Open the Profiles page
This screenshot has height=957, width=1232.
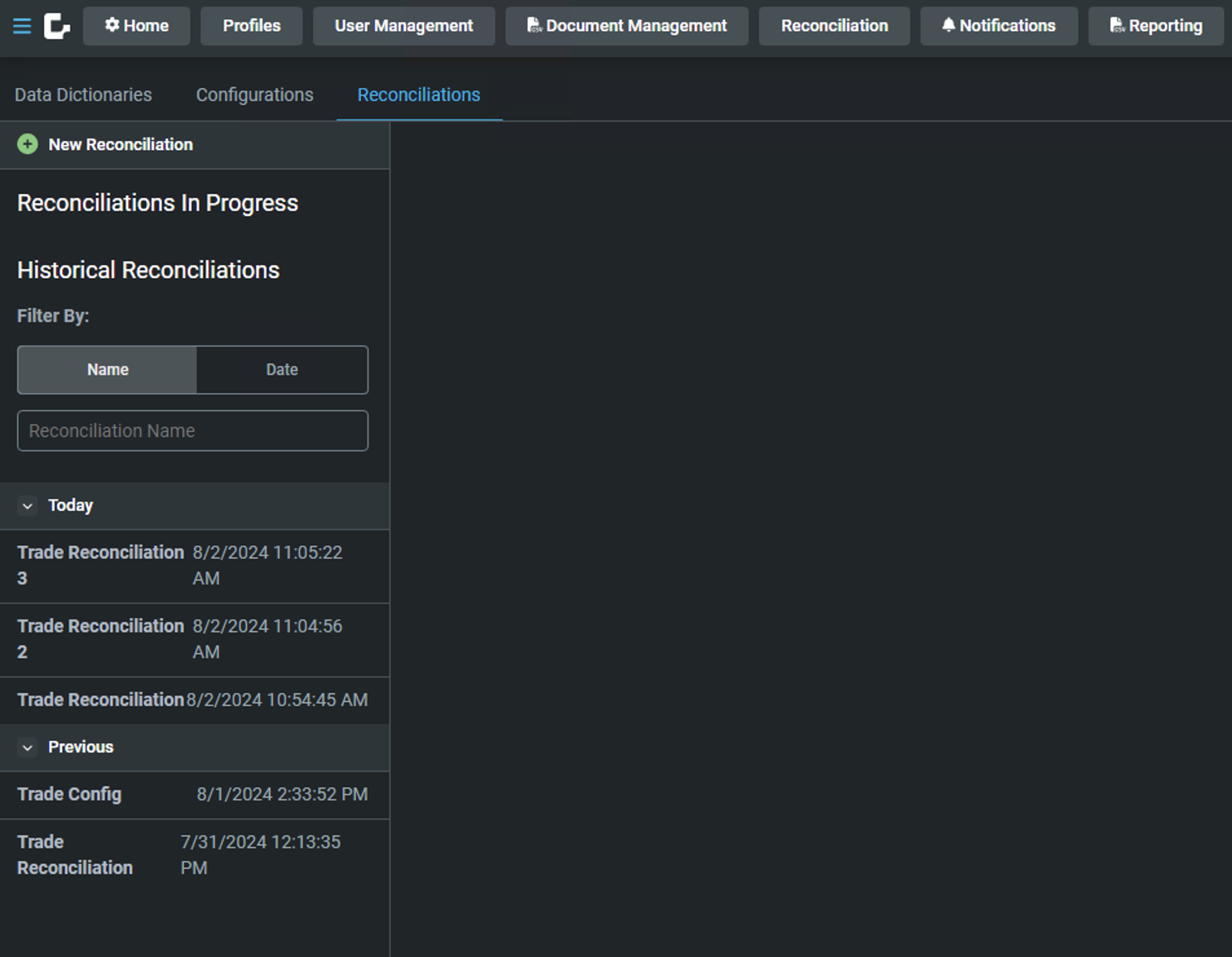click(x=251, y=26)
